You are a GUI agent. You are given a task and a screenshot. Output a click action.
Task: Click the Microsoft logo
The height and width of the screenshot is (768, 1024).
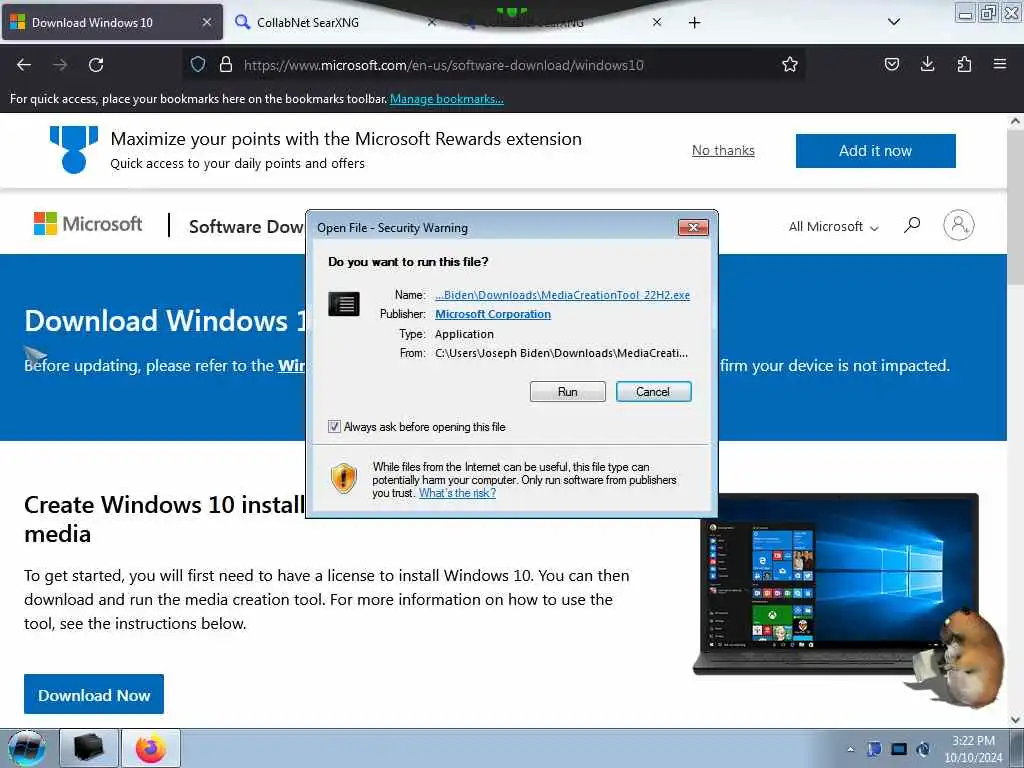pyautogui.click(x=88, y=224)
